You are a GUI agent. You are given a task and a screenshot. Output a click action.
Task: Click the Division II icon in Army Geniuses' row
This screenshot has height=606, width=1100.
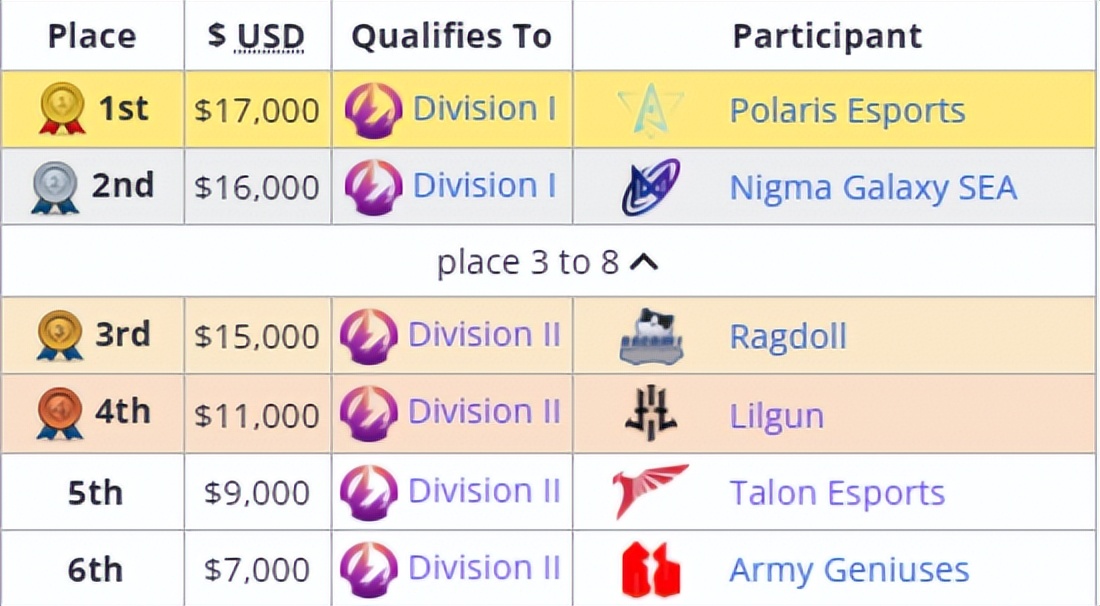(x=370, y=568)
